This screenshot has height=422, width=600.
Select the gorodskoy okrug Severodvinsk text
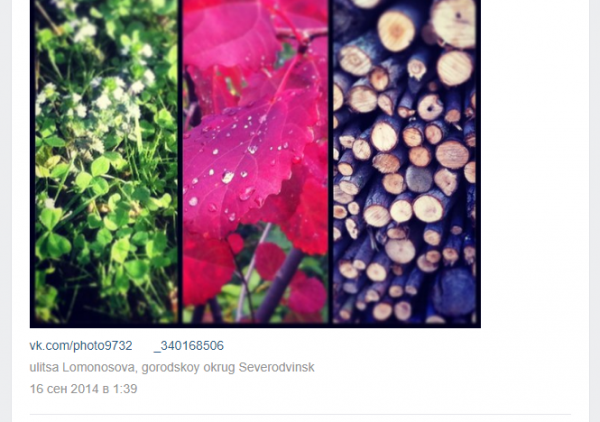pos(228,367)
